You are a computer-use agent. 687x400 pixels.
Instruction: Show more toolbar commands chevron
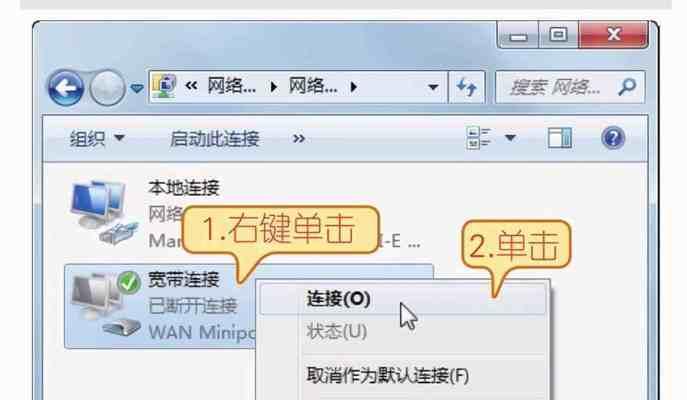pos(298,139)
